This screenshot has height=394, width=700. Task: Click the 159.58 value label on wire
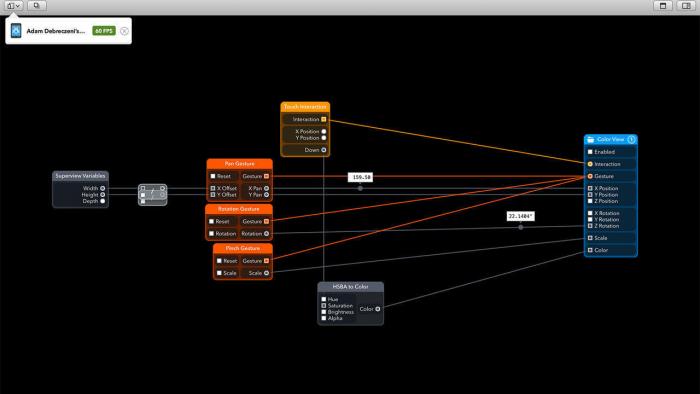pyautogui.click(x=361, y=177)
